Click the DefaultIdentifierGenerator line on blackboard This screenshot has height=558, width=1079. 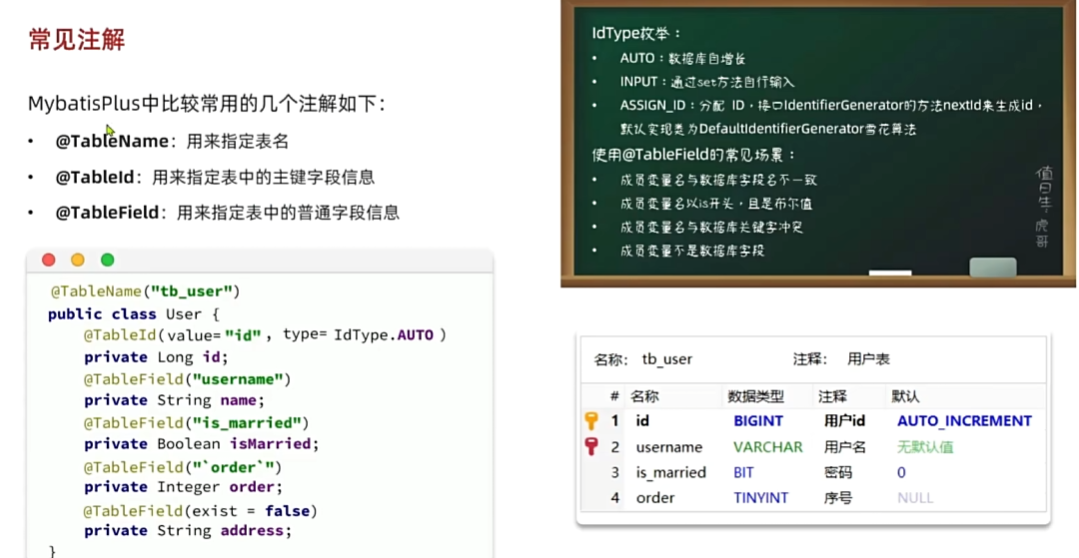tap(768, 129)
